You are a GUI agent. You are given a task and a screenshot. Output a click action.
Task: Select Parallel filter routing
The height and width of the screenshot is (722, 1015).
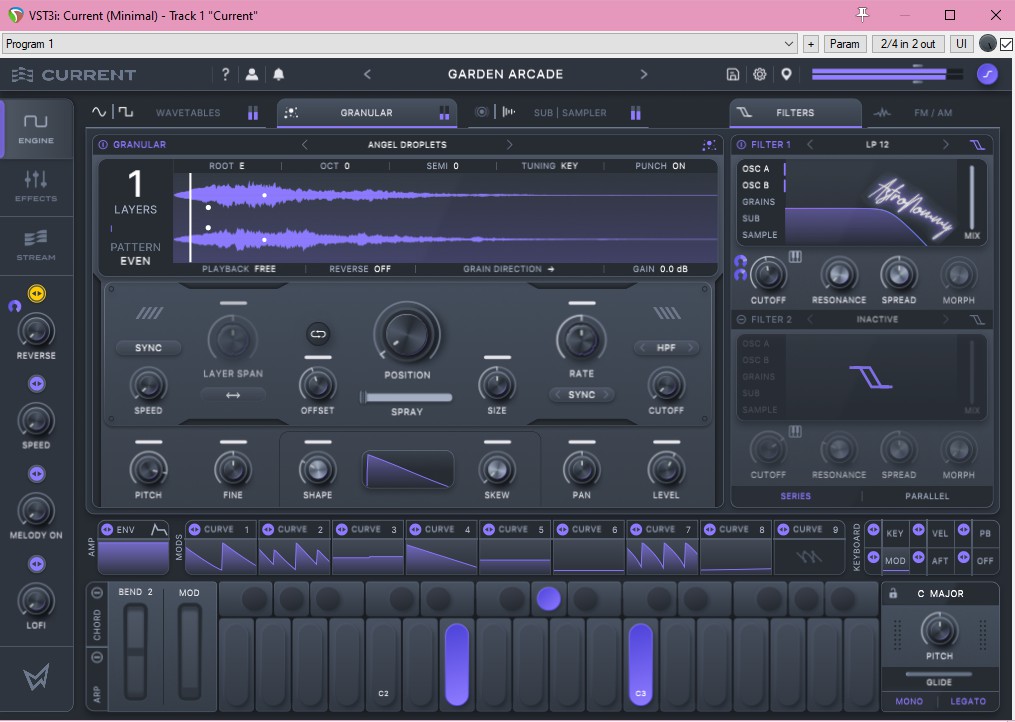[927, 496]
